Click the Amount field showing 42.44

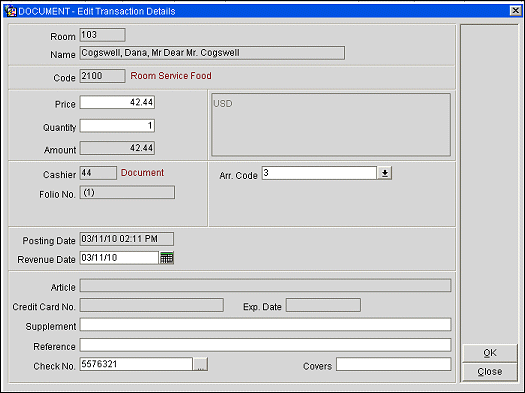[x=117, y=148]
